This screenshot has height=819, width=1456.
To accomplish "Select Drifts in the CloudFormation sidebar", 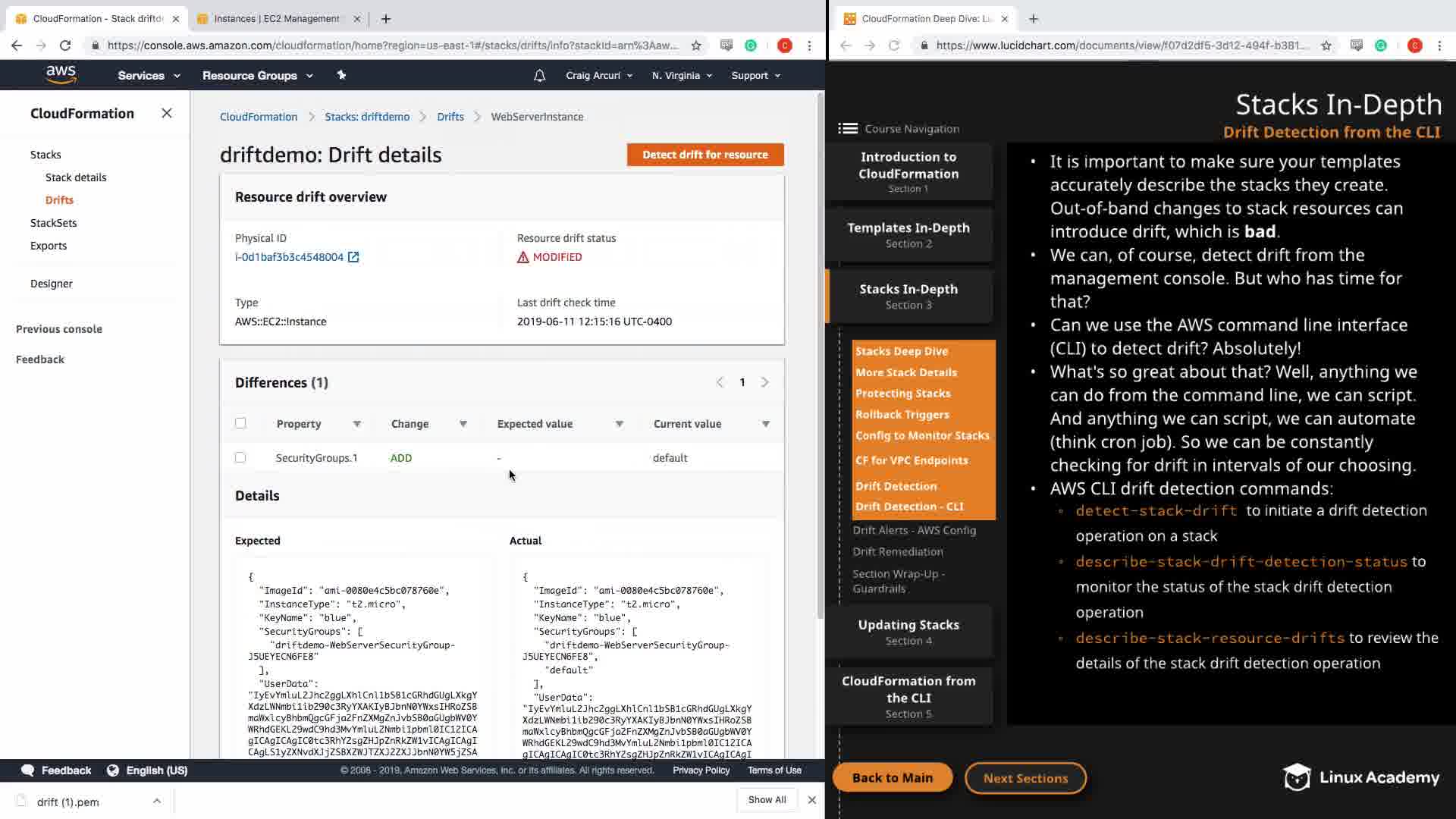I will pyautogui.click(x=59, y=200).
